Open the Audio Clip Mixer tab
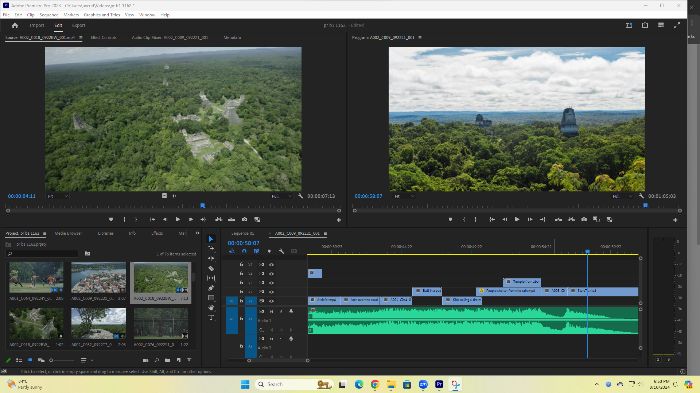The width and height of the screenshot is (700, 393). pos(170,38)
